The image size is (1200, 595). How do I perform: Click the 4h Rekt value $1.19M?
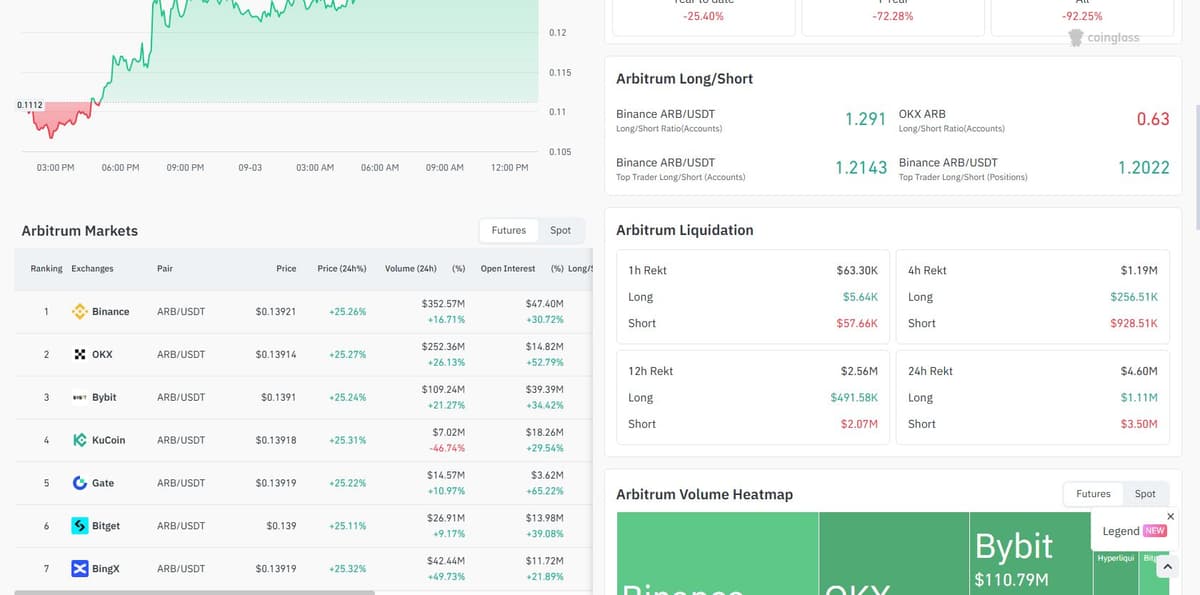coord(1139,271)
